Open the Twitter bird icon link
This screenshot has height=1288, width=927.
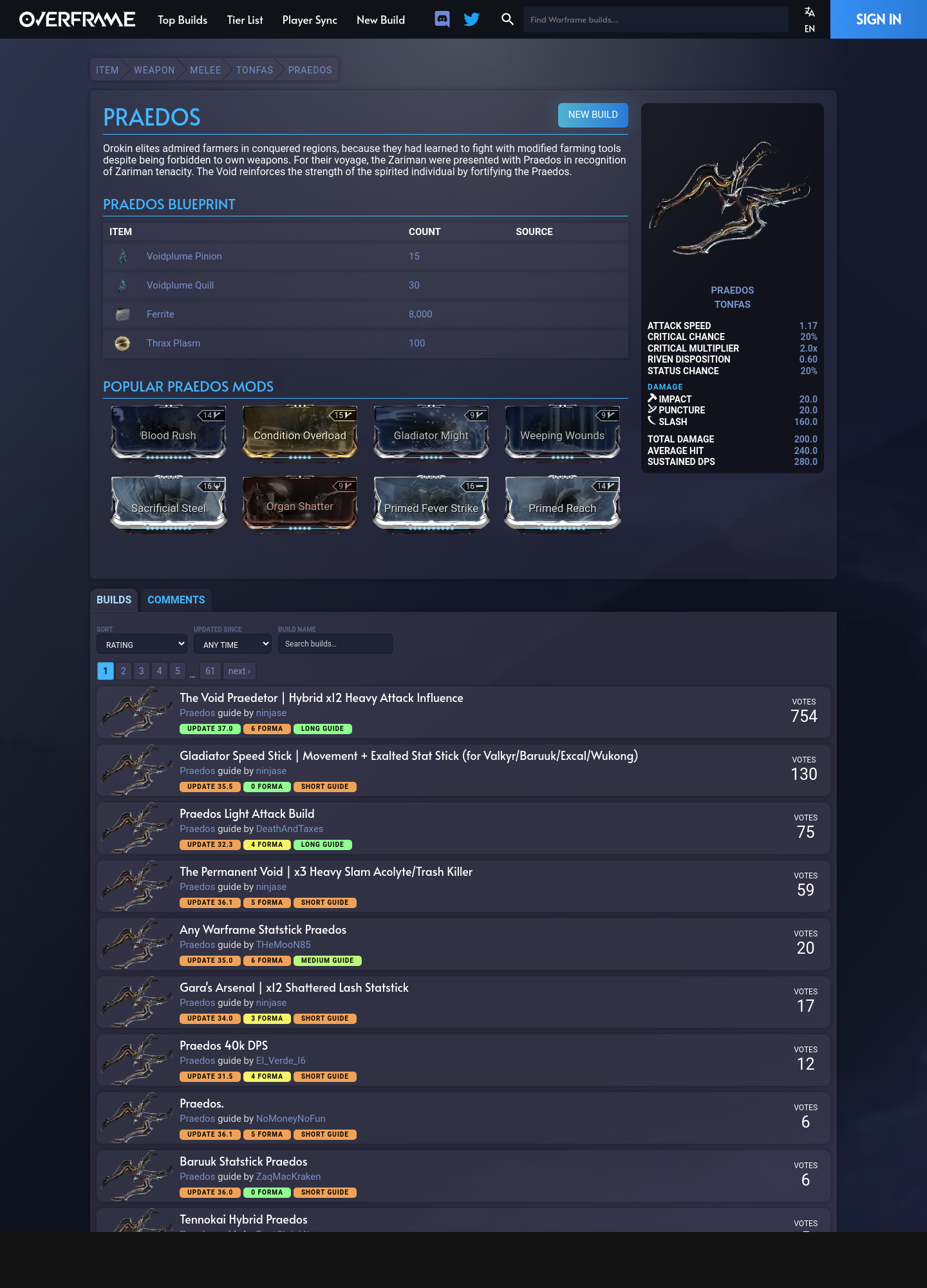[472, 19]
